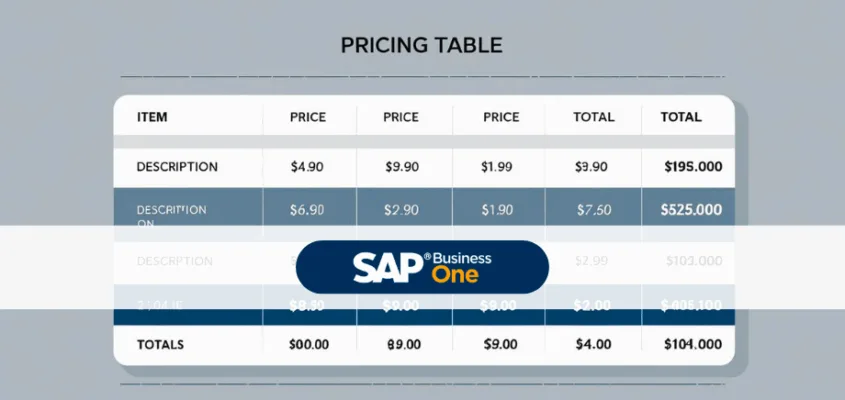Select the middle PRICE column header
Screen dimensions: 845x400
[400, 117]
